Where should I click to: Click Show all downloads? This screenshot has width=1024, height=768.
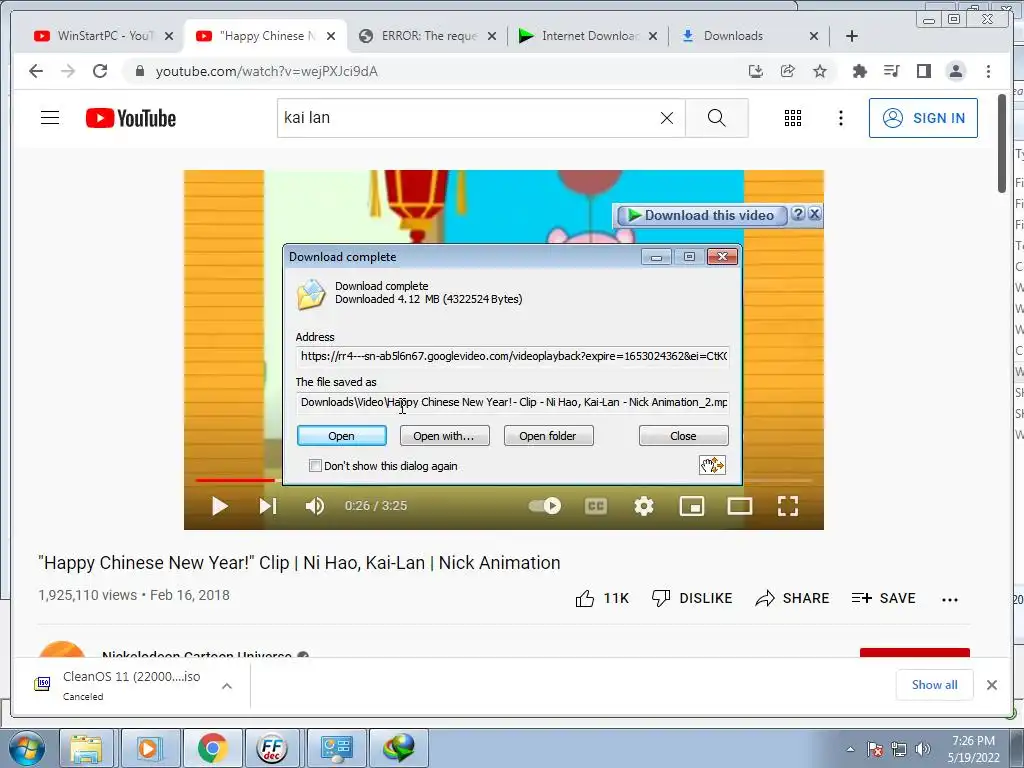[935, 684]
